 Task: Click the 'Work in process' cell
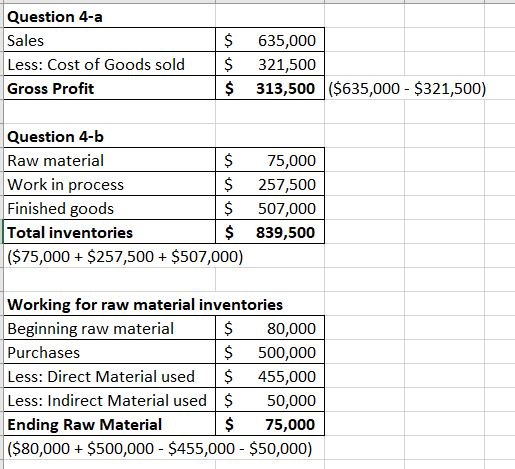(x=109, y=184)
